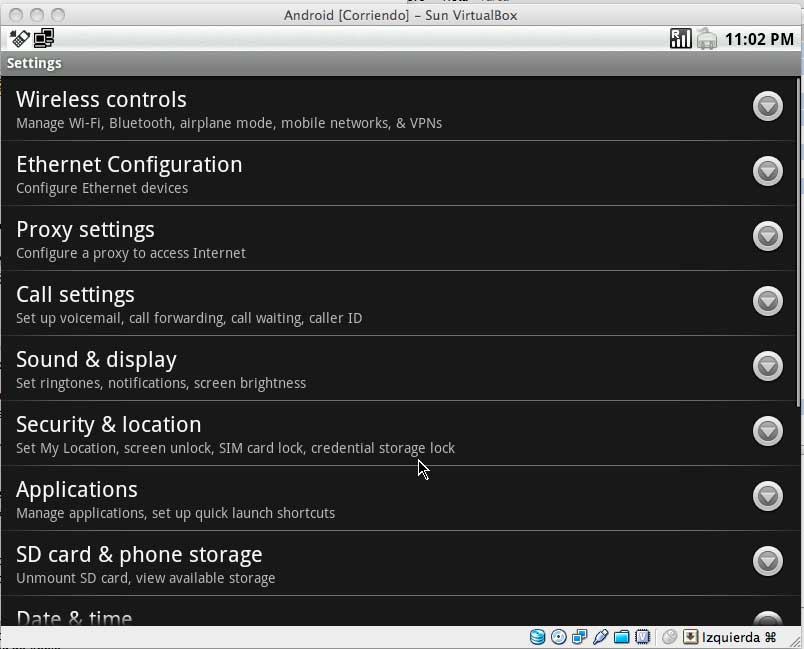804x649 pixels.
Task: Click the window title 'Android [Corriendo] – Sun VirtualBox'
Action: point(400,15)
